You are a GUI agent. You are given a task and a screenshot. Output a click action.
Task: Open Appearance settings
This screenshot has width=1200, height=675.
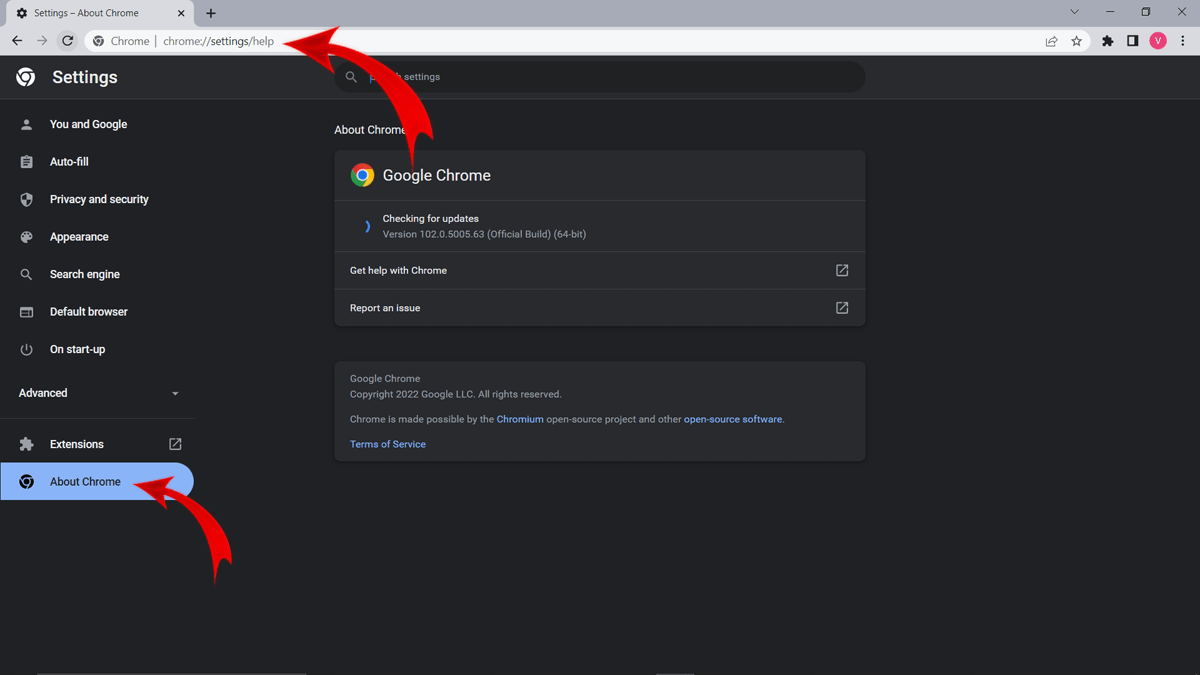click(x=79, y=237)
